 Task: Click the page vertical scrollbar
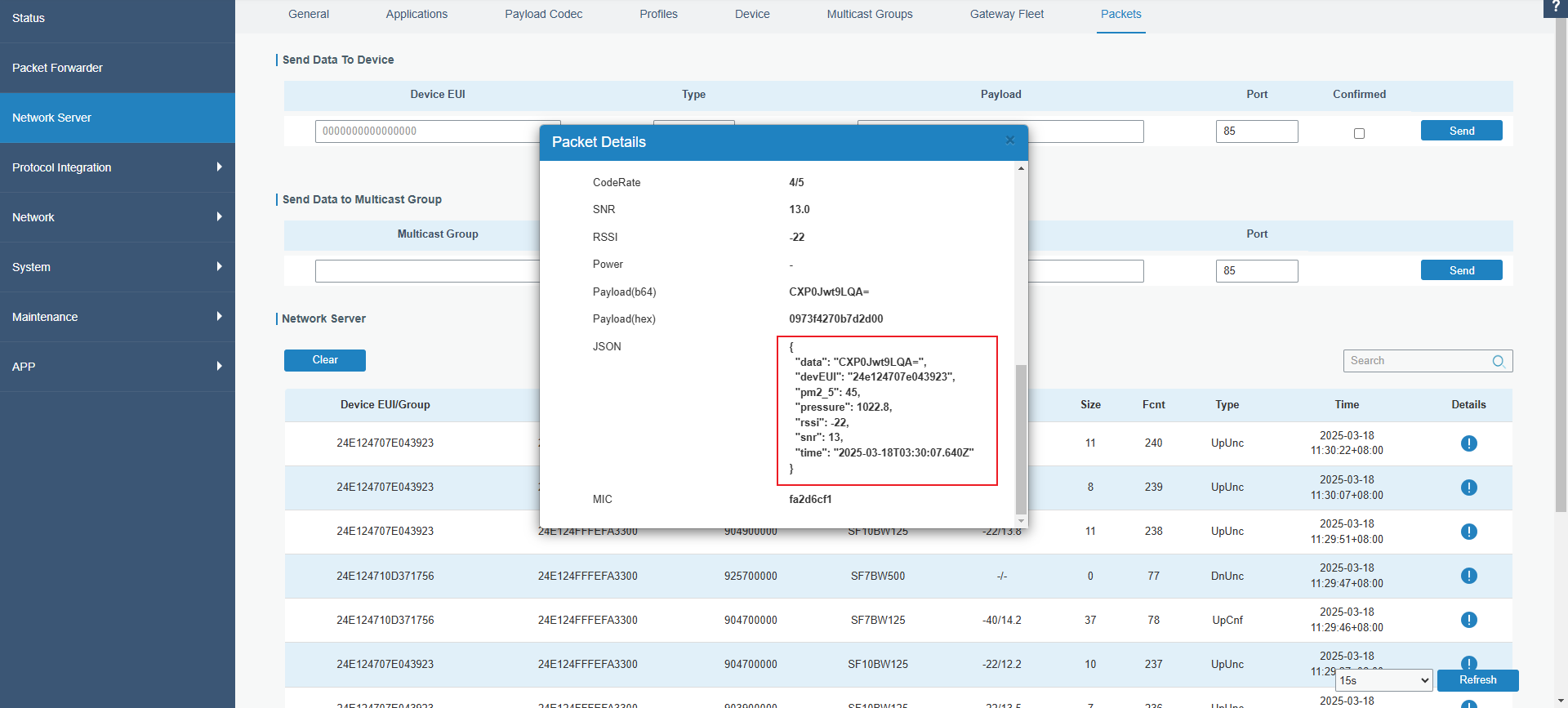(x=1561, y=265)
